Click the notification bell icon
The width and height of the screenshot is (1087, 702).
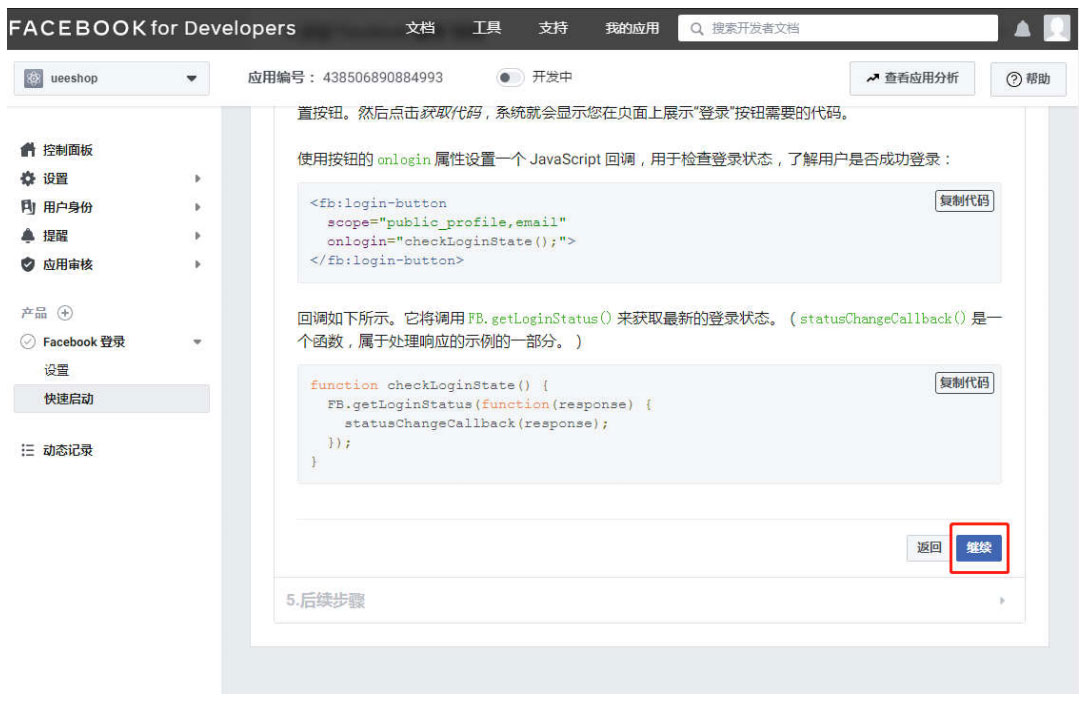[1022, 29]
